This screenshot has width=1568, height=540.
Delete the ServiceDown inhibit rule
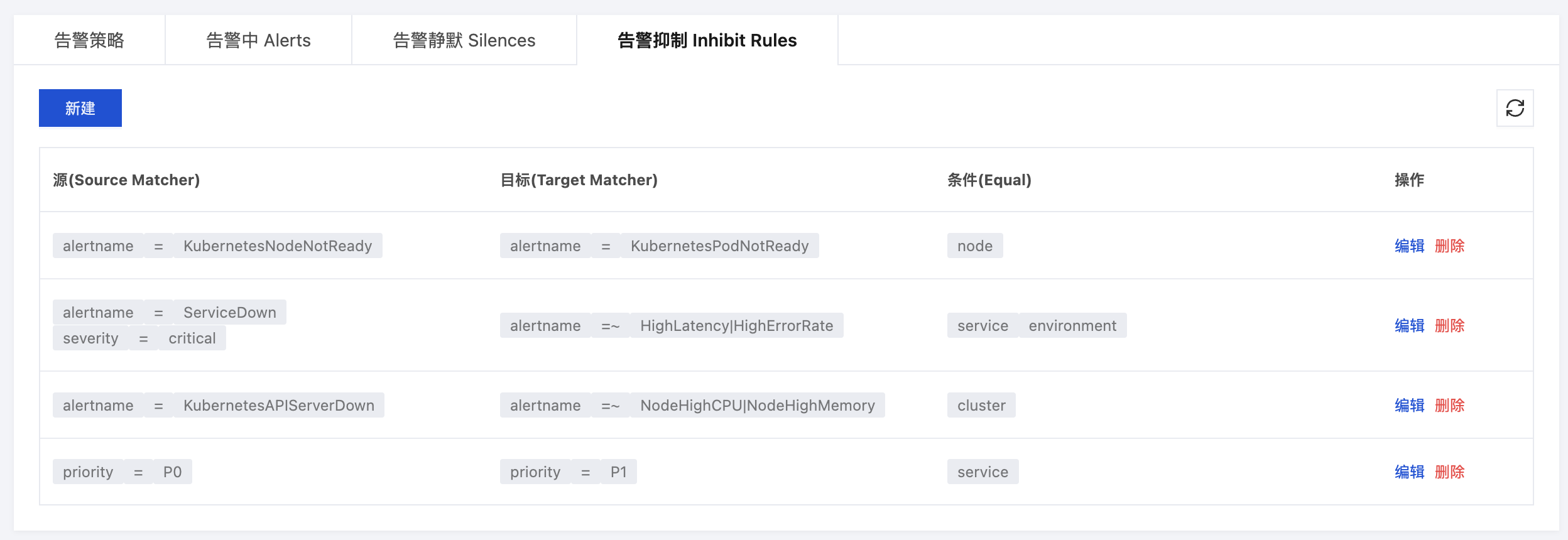[1449, 325]
